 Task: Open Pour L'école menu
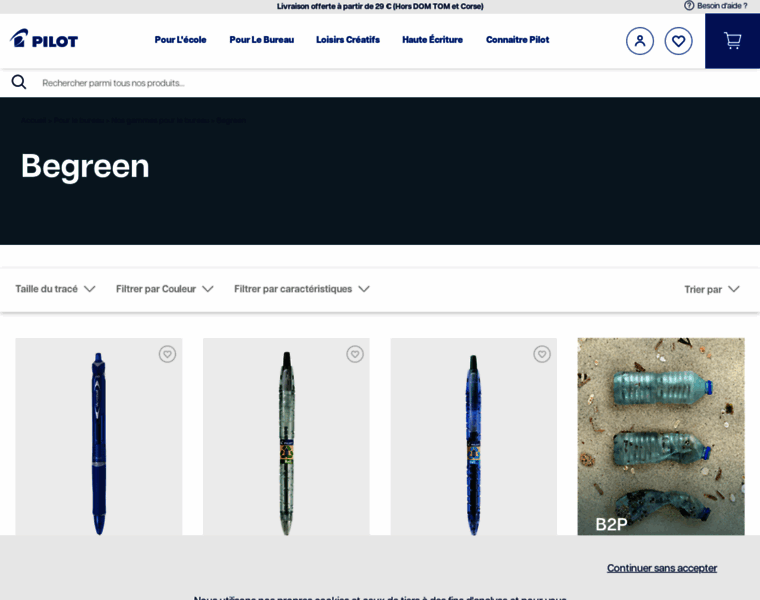(180, 40)
